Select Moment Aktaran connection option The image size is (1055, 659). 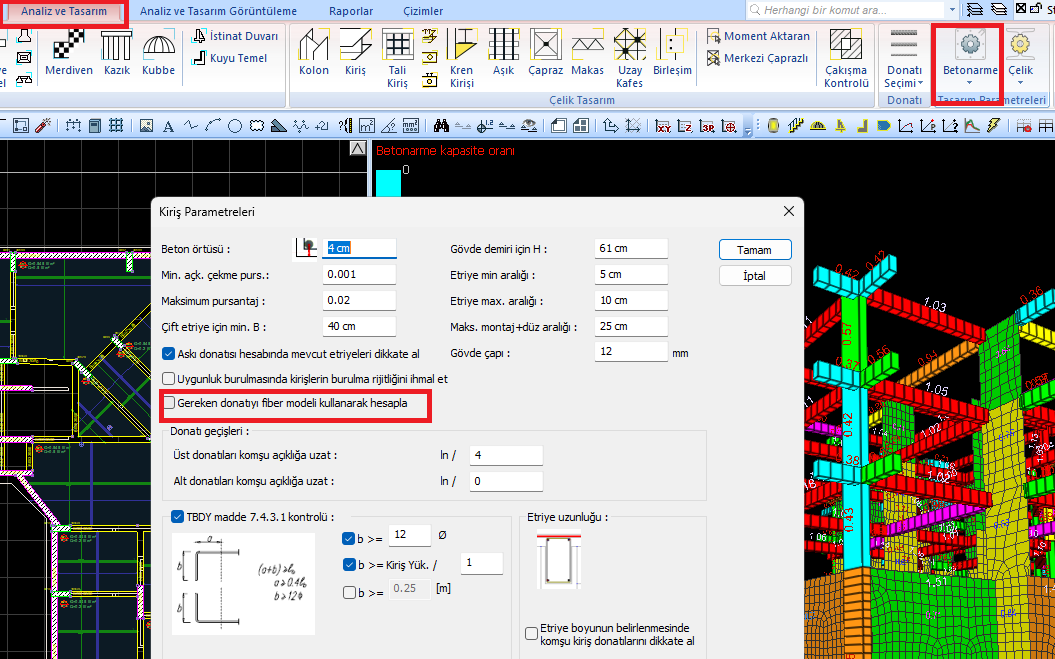pos(758,36)
